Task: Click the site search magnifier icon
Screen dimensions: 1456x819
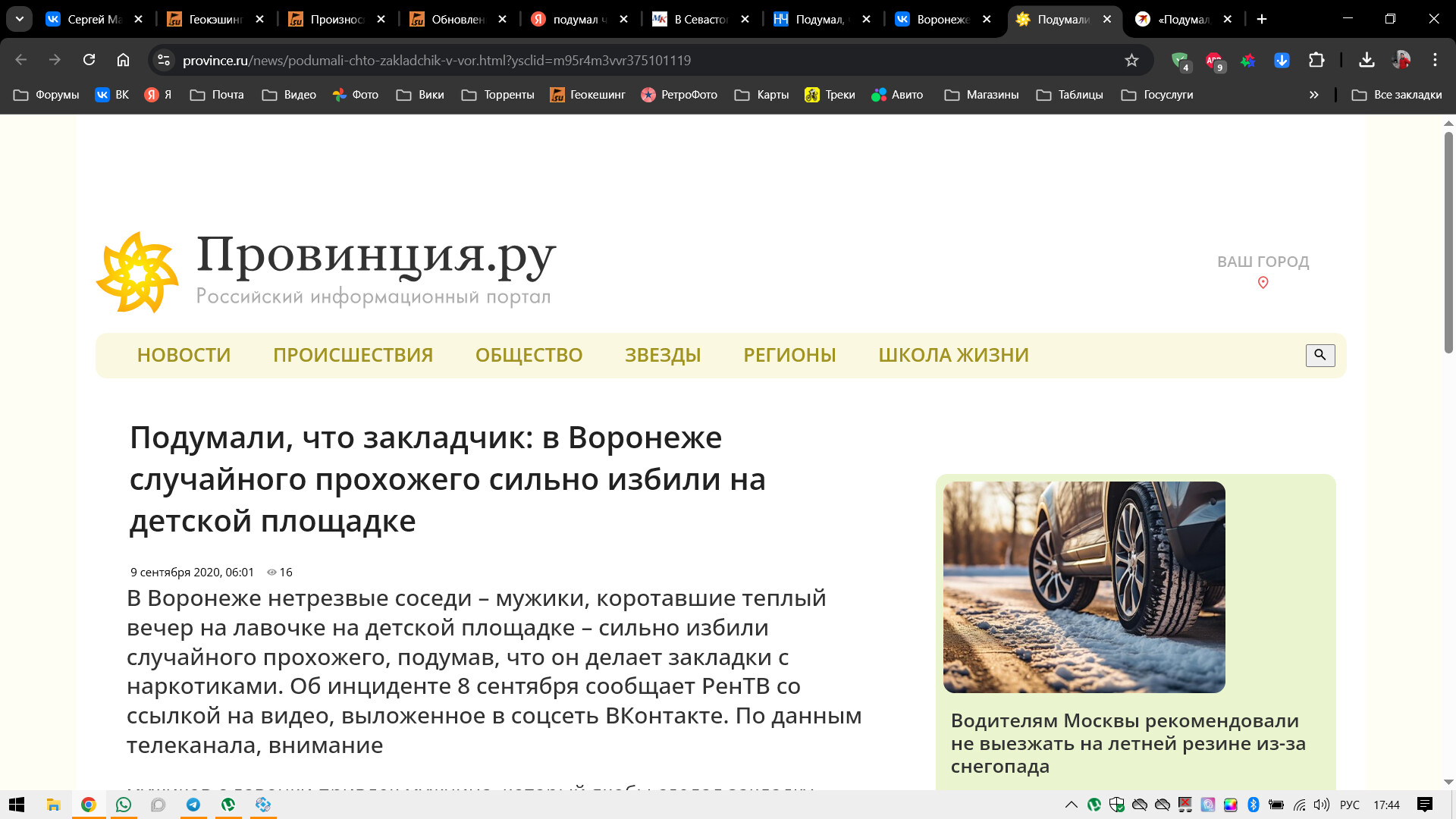Action: (x=1319, y=355)
